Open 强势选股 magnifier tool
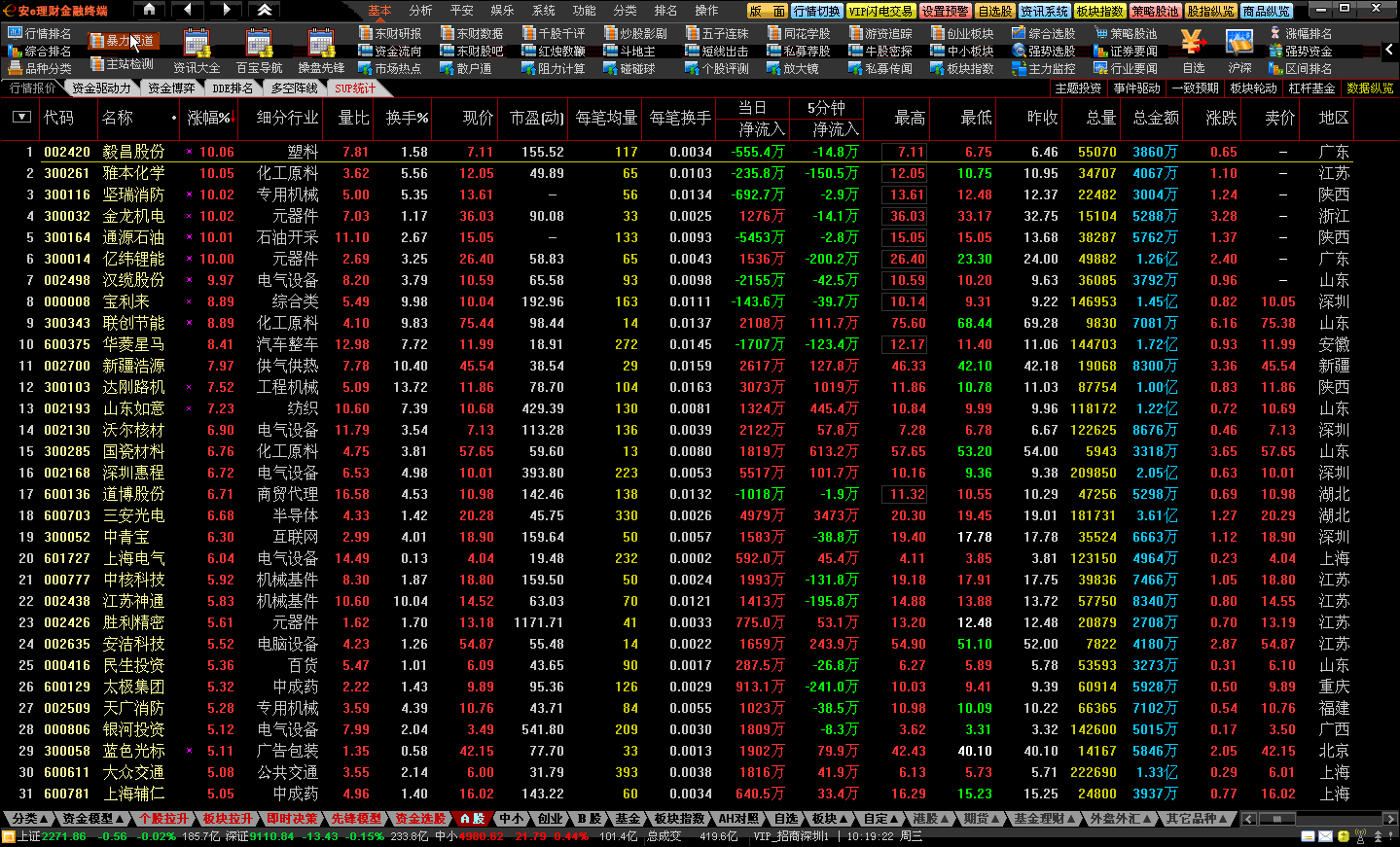This screenshot has width=1400, height=847. coord(1043,51)
